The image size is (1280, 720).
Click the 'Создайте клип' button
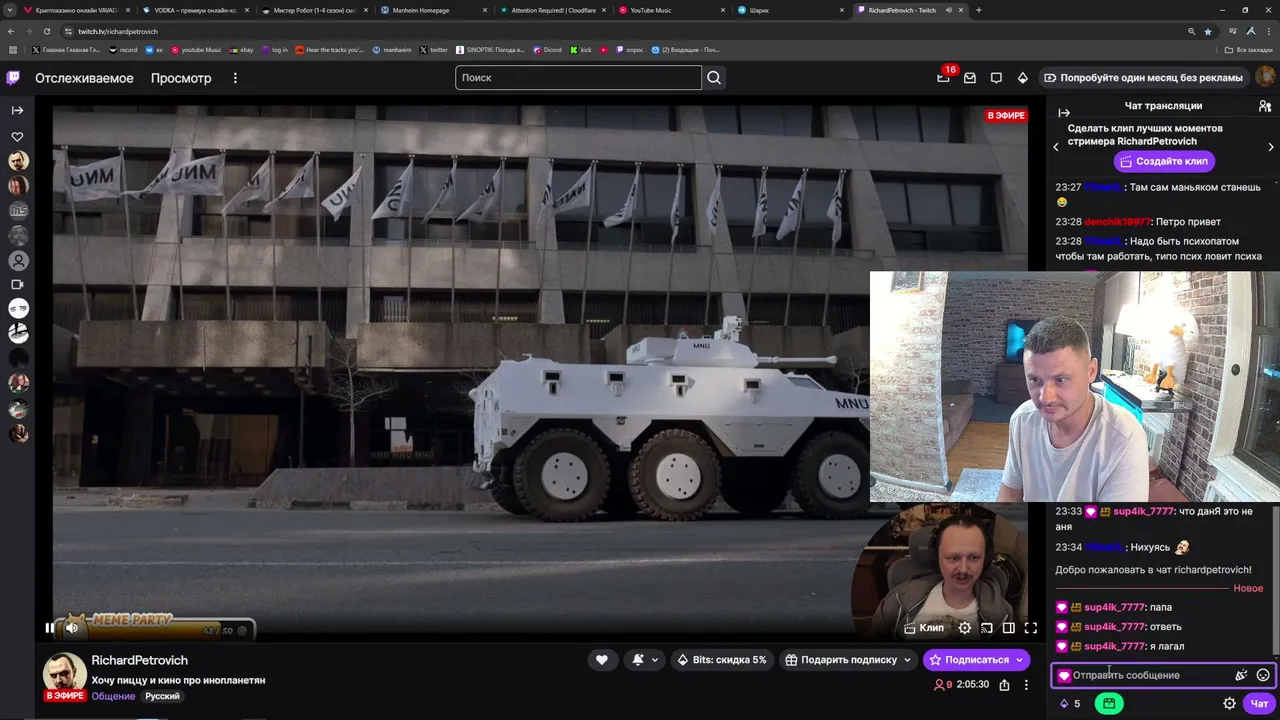click(x=1163, y=161)
